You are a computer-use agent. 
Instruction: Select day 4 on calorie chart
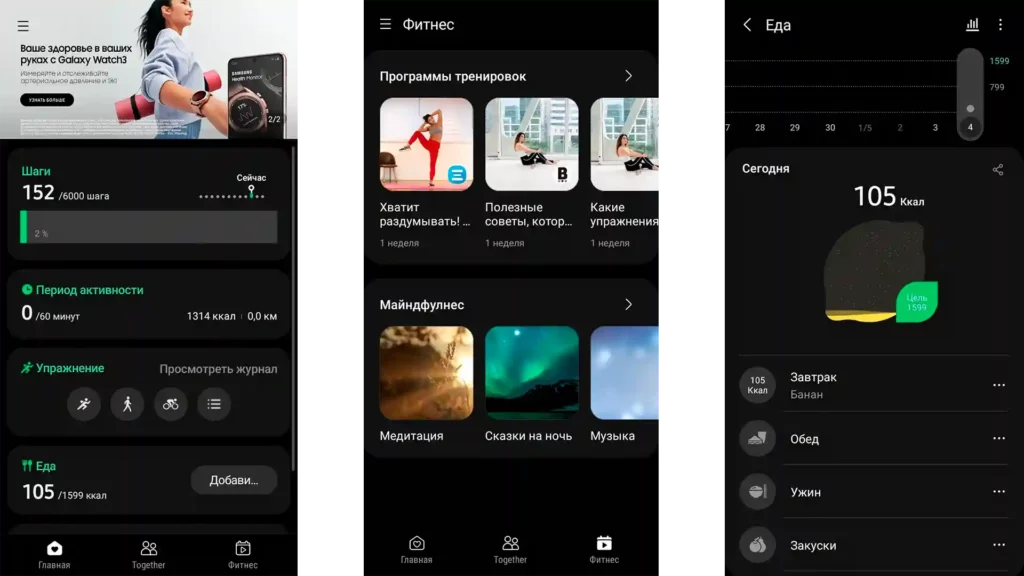point(970,127)
